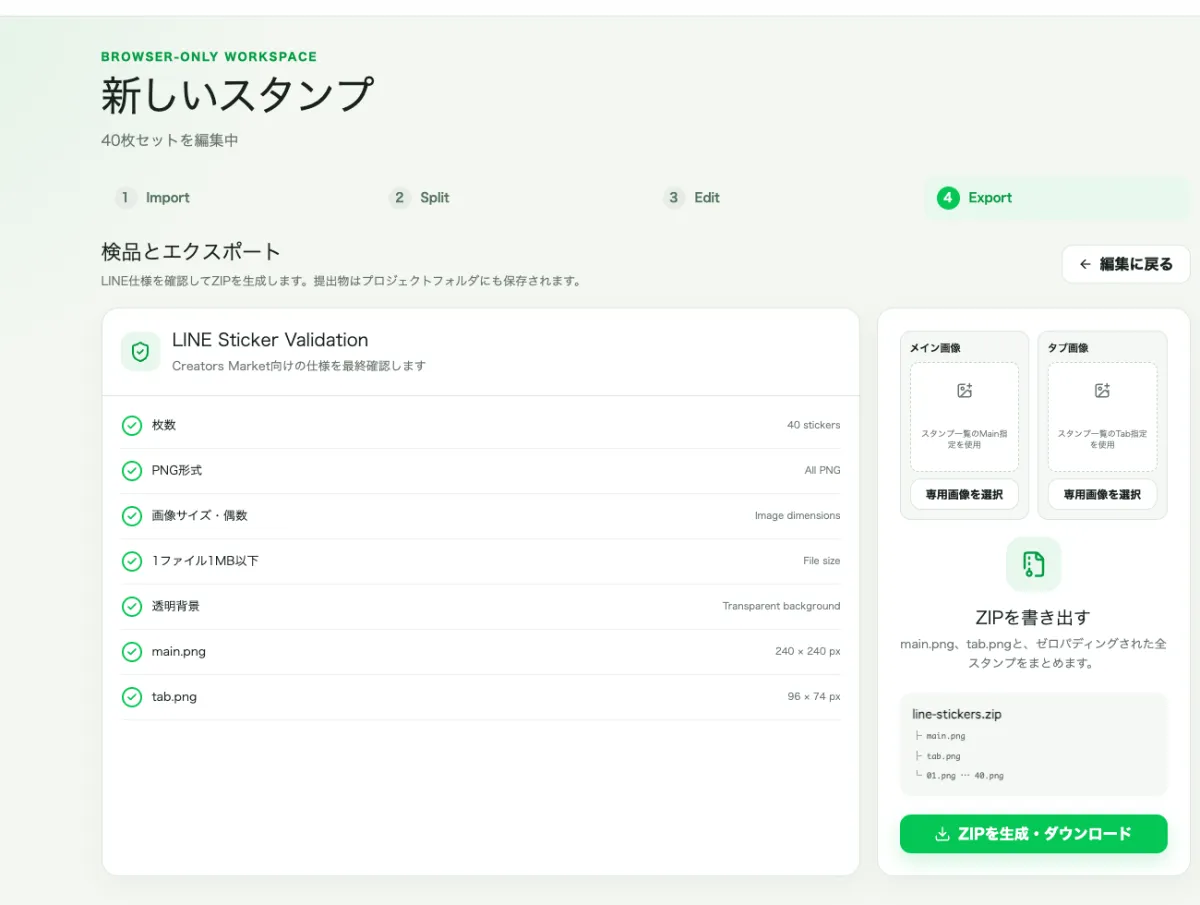
Task: Click the 画像サイズ・偶数 row label
Action: pyautogui.click(x=200, y=516)
